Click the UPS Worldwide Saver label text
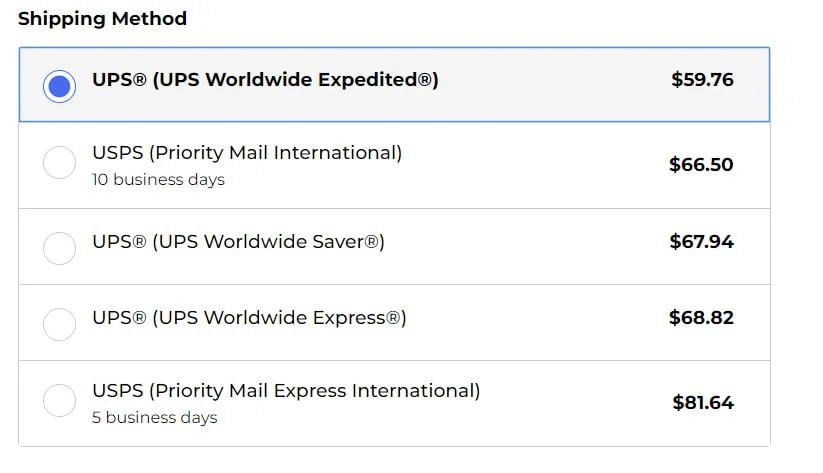 click(238, 241)
